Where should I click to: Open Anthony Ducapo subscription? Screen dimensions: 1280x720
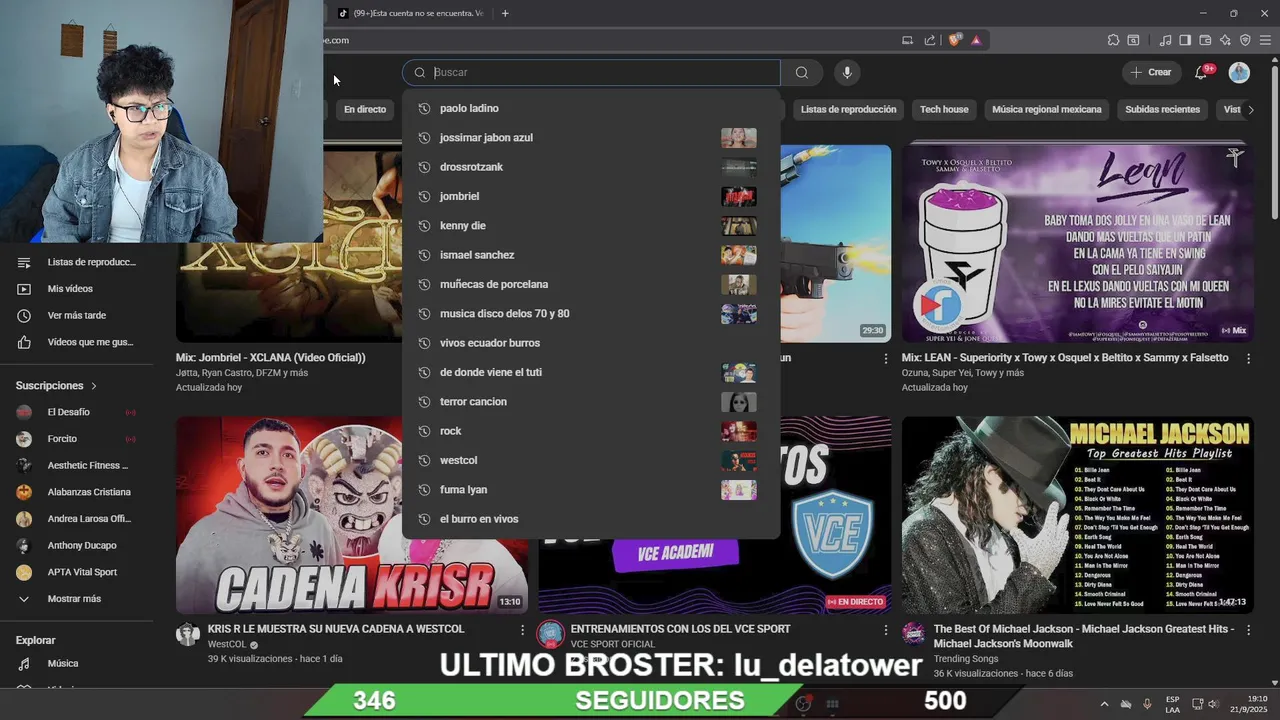pyautogui.click(x=76, y=546)
